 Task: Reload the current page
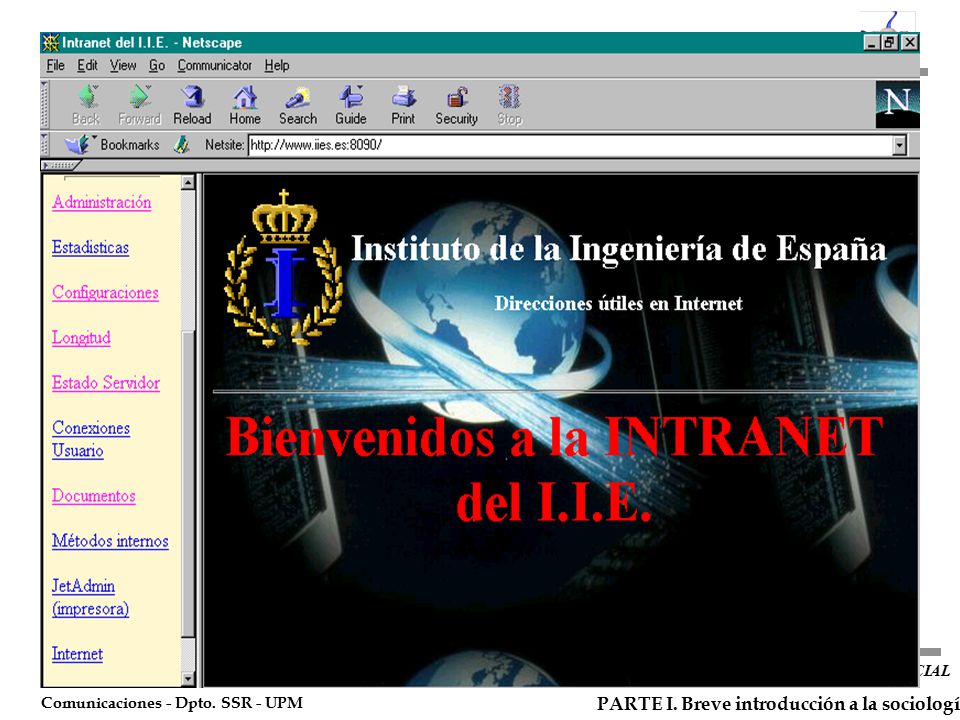coord(192,105)
